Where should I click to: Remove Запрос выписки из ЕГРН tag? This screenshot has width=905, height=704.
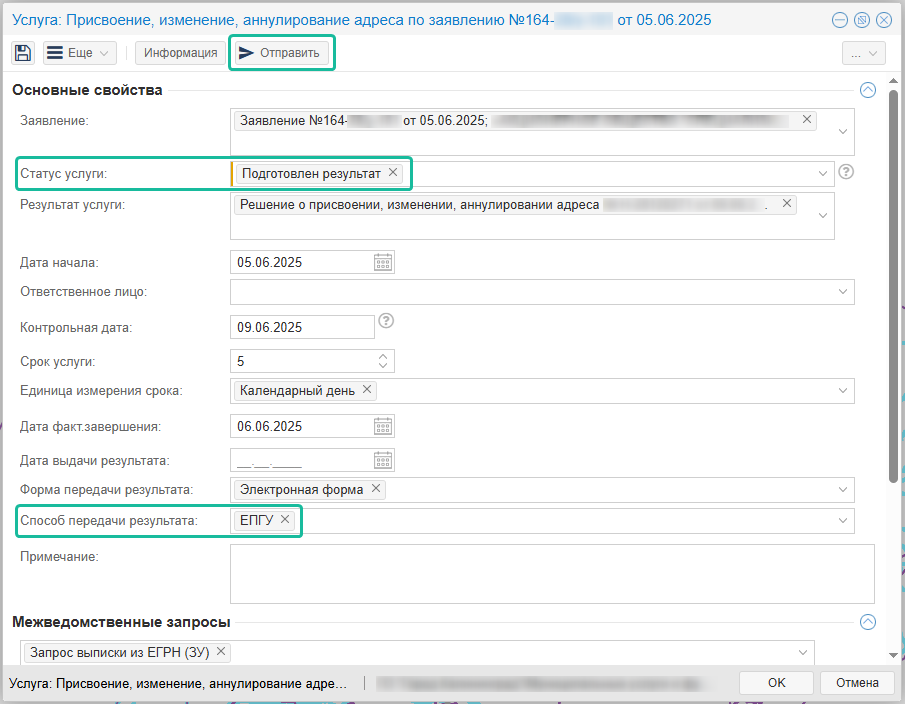click(221, 651)
